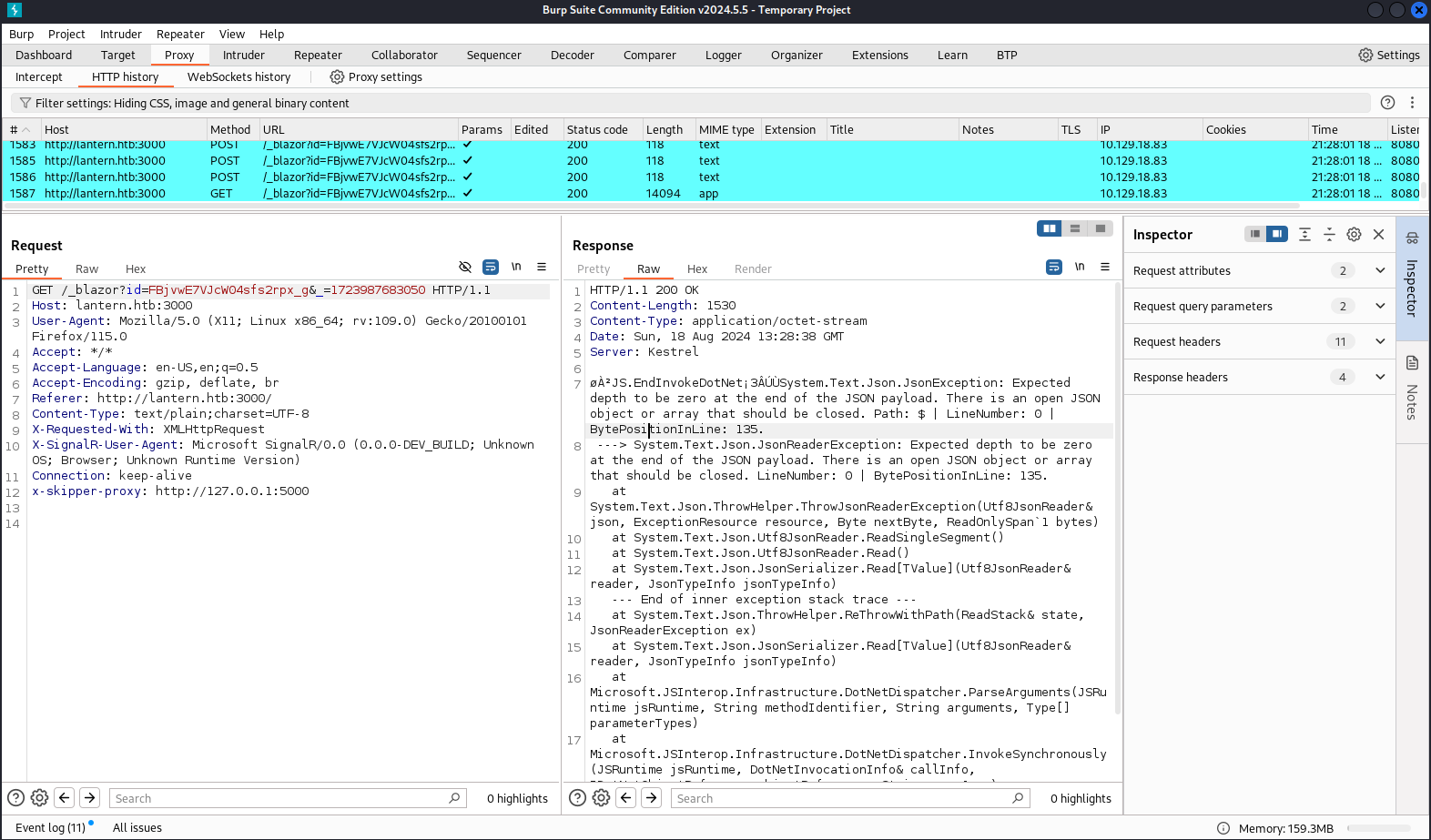
Task: Expand Request attributes section
Action: click(1259, 270)
